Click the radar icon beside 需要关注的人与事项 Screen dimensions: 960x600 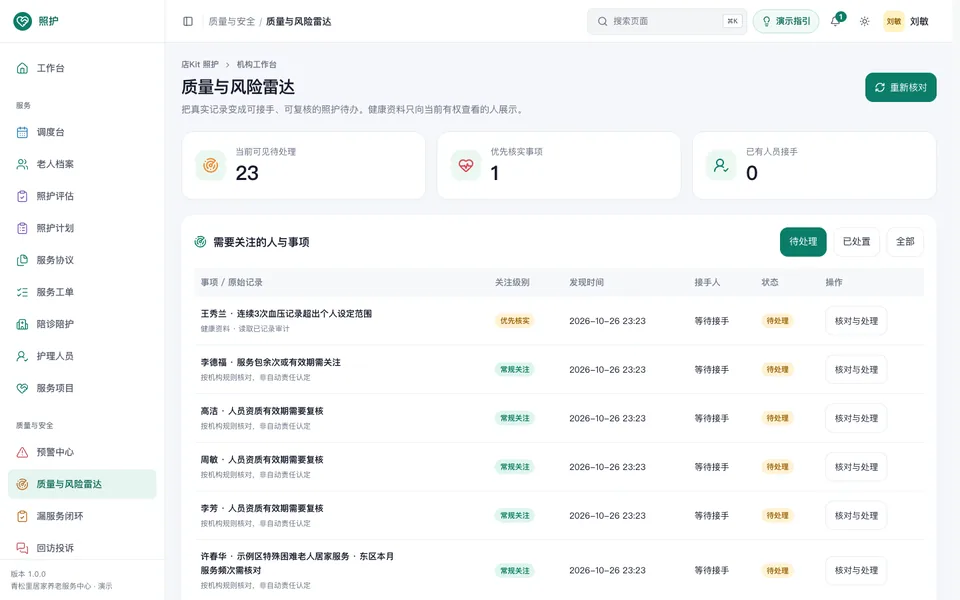(x=200, y=242)
